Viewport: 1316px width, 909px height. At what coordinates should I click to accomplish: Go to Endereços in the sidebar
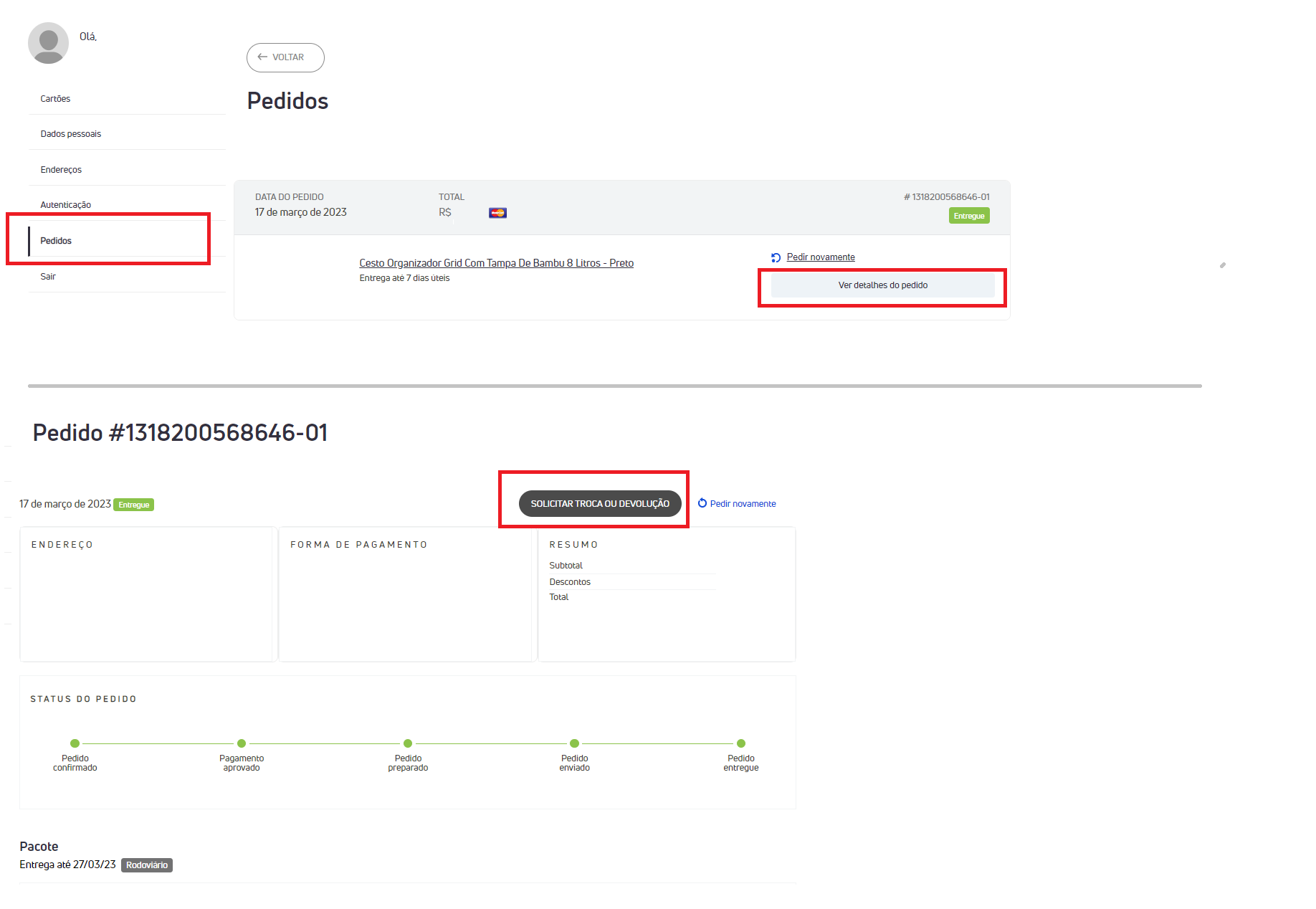(61, 170)
